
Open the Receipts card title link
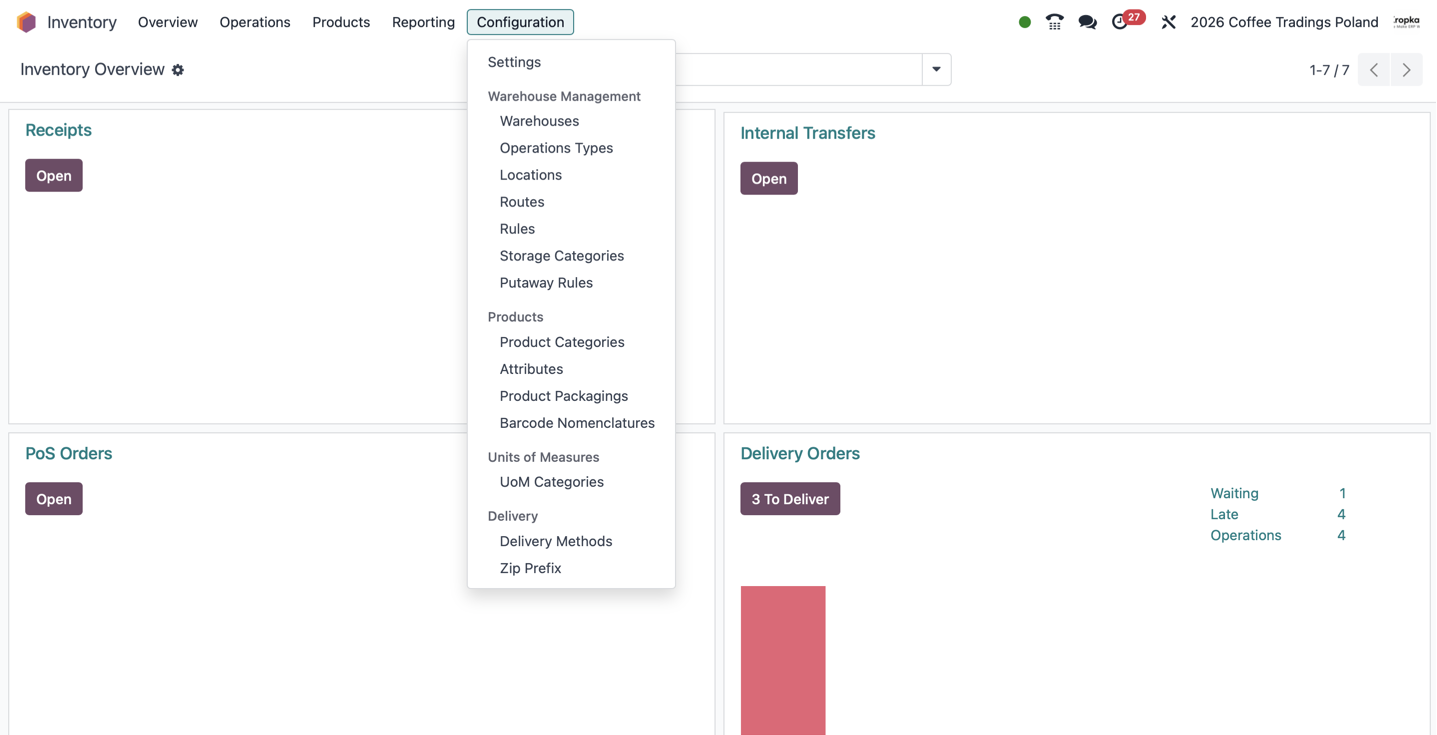tap(58, 130)
